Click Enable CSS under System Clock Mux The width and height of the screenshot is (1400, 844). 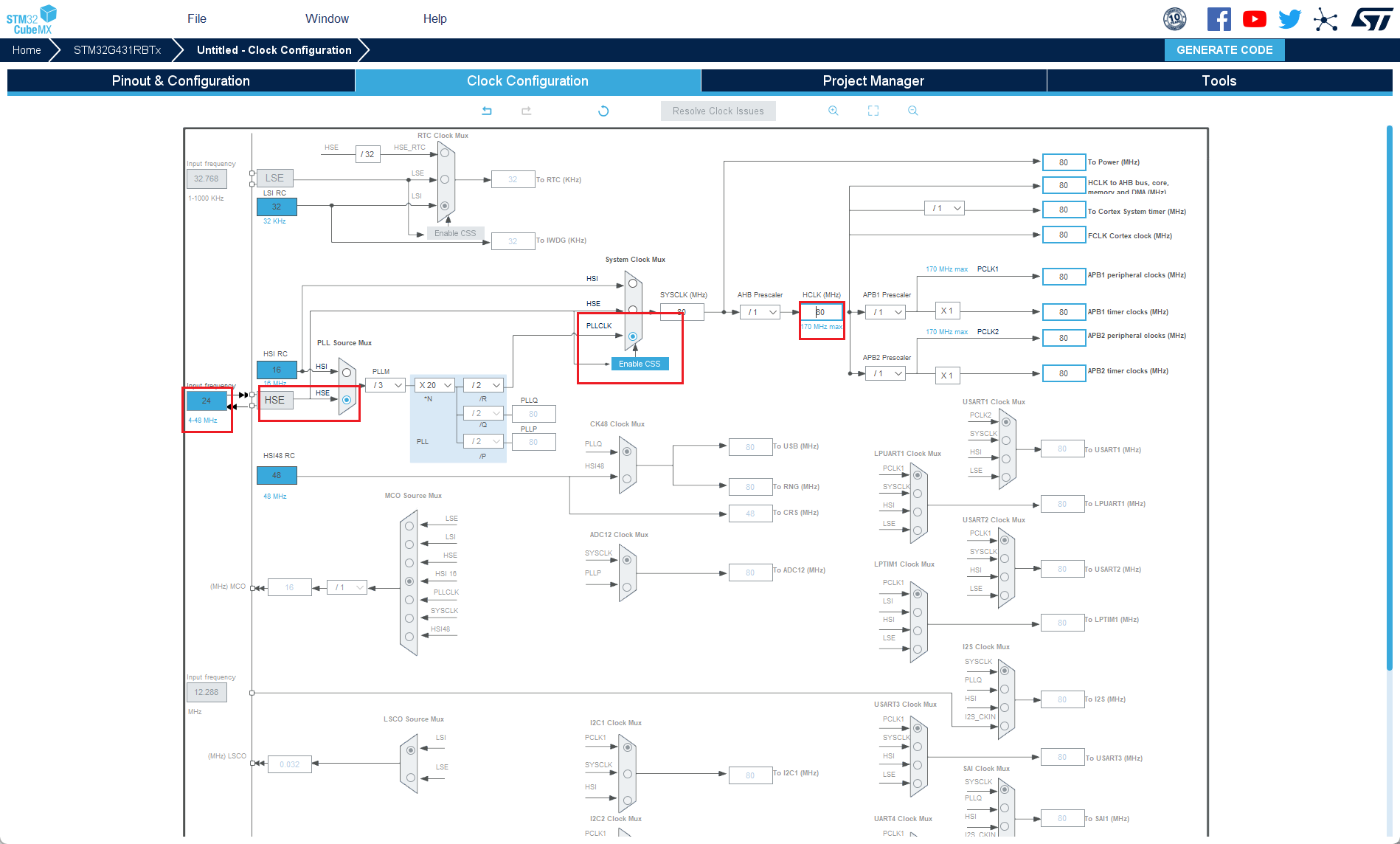(x=640, y=364)
